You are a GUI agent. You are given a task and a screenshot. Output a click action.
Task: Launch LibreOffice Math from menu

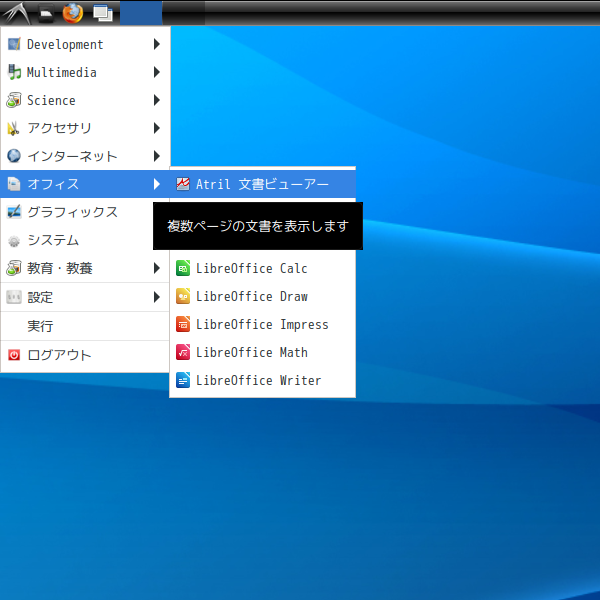tap(262, 352)
